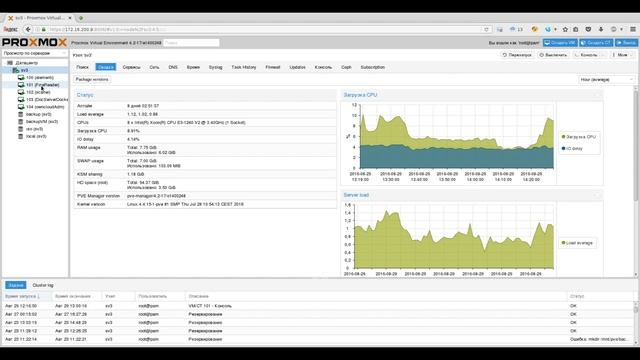Sort tasks by start time column

pyautogui.click(x=27, y=296)
